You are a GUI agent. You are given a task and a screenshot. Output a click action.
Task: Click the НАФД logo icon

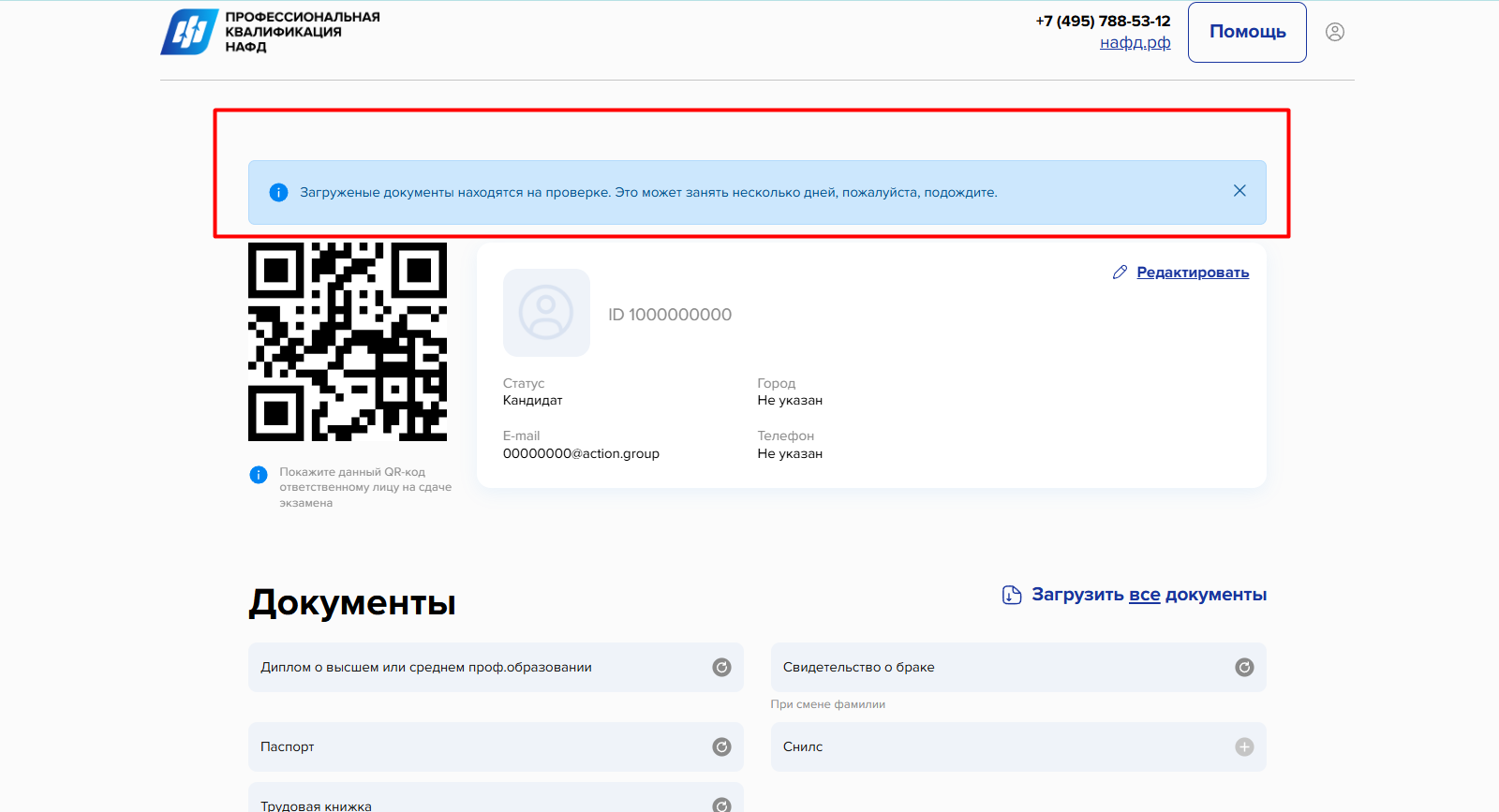[x=190, y=32]
